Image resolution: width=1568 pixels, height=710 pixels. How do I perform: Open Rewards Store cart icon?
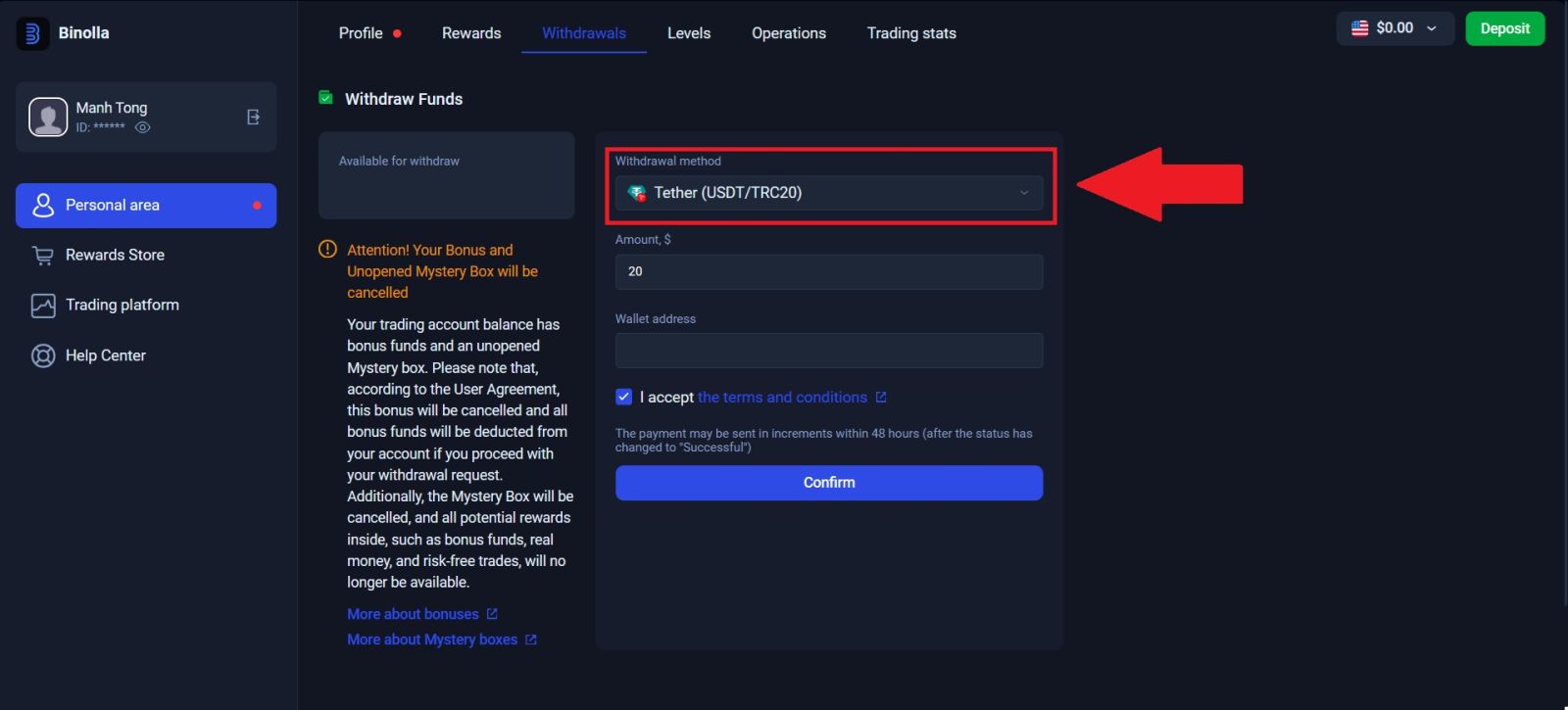pos(43,256)
